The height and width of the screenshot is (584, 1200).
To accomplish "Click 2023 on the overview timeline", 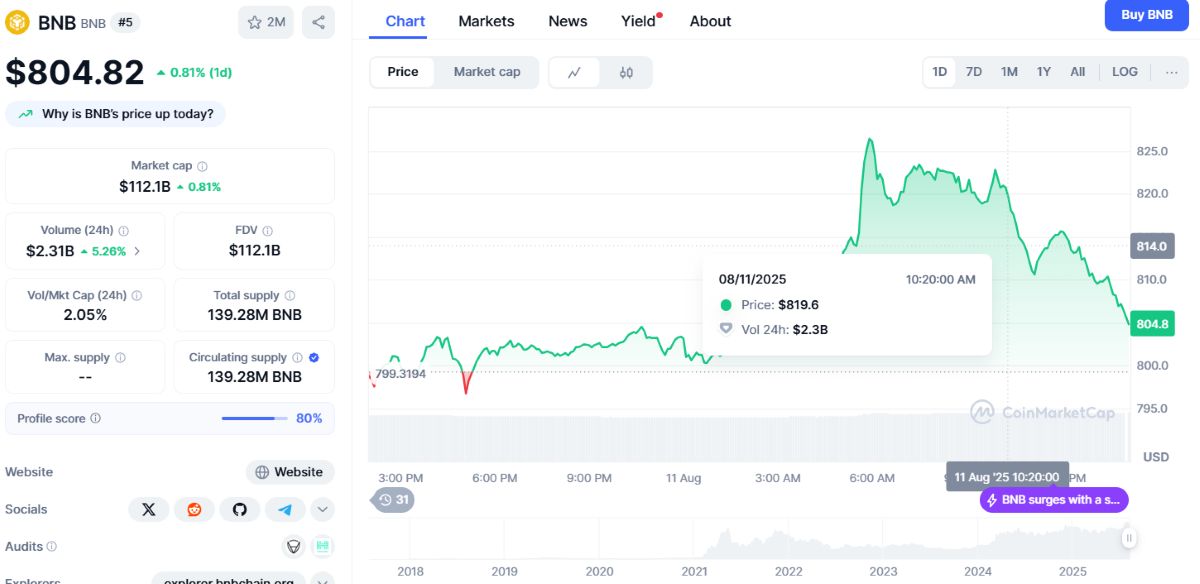I will (883, 571).
